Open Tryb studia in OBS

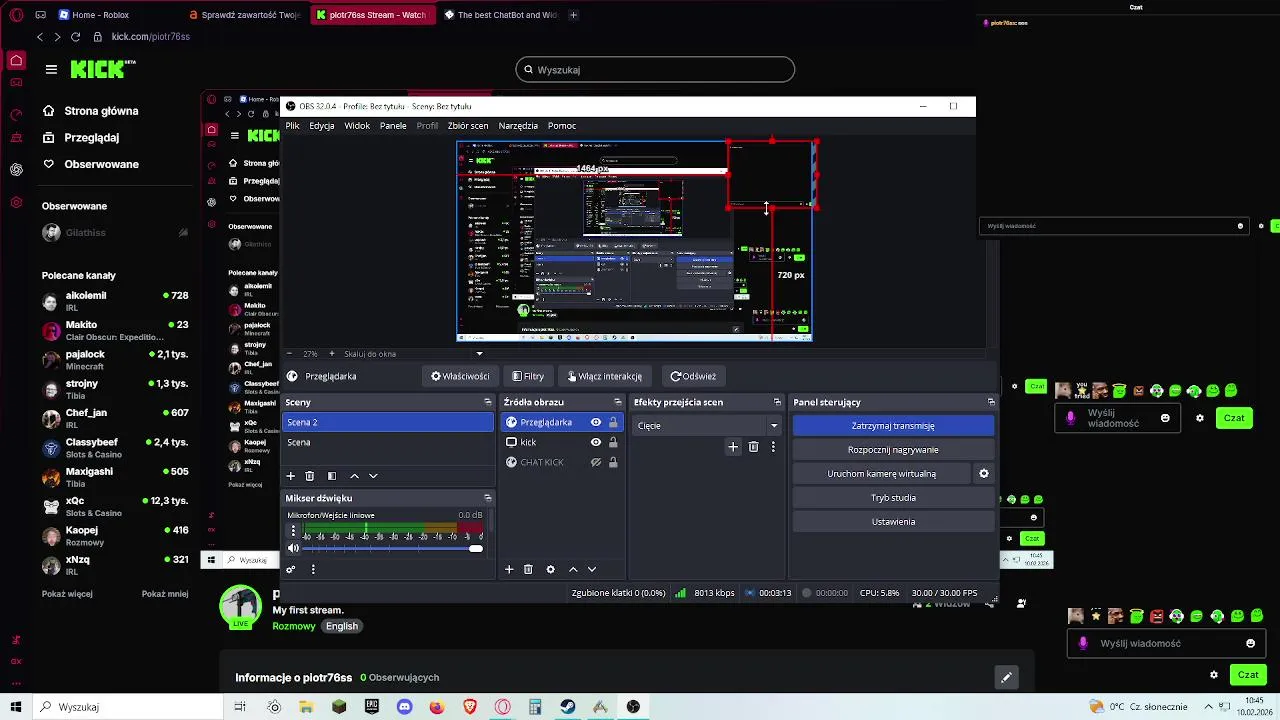[x=893, y=498]
